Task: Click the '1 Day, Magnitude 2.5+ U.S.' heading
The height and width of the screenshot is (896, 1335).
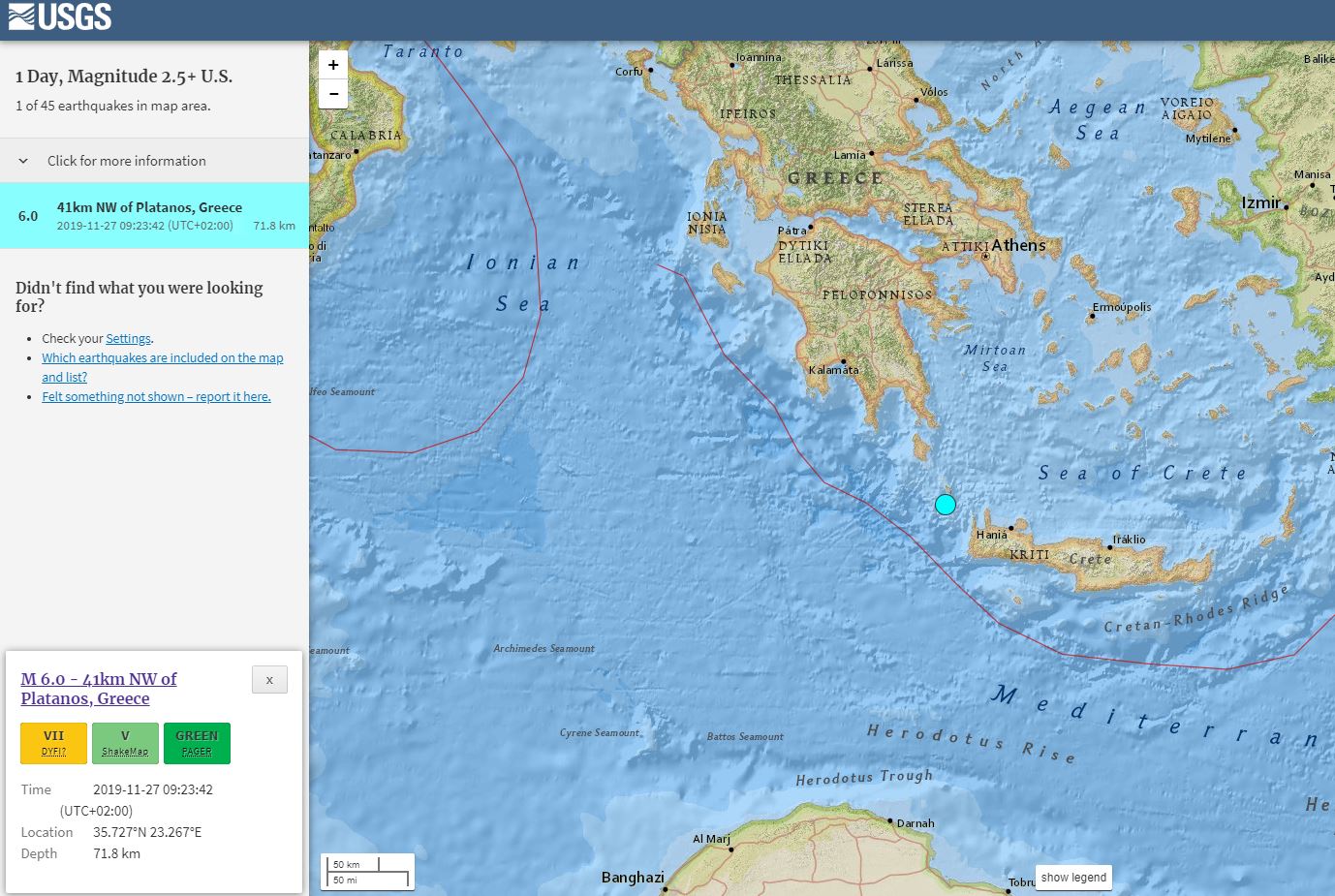Action: click(x=124, y=77)
